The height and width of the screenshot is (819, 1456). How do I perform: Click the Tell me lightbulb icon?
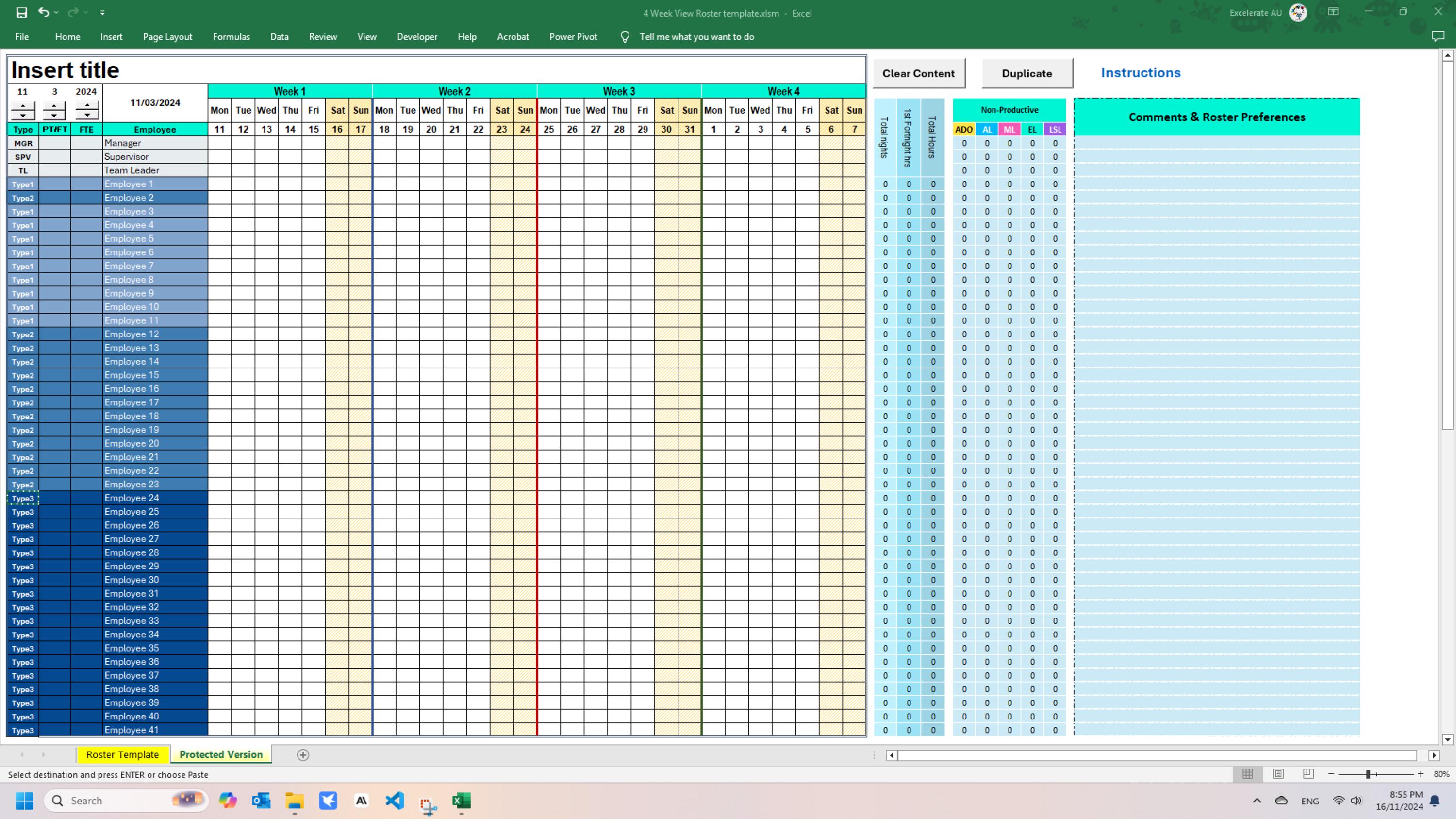[625, 36]
